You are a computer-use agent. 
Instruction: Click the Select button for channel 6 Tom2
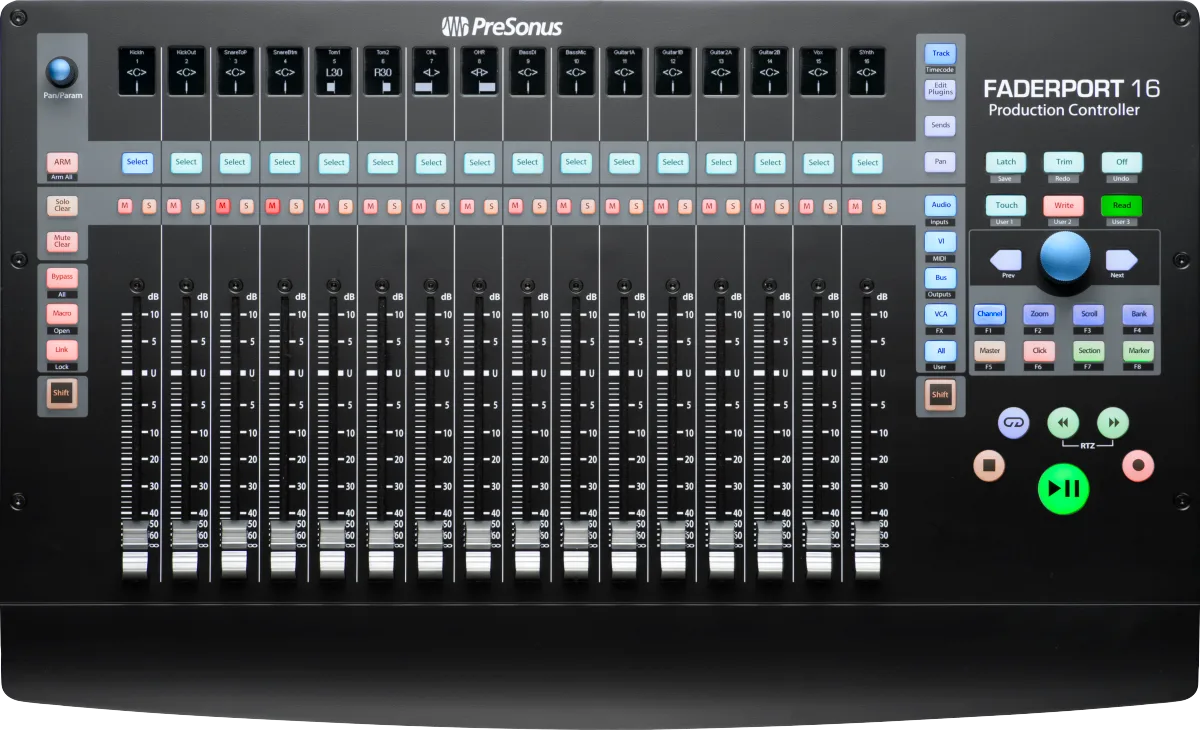point(382,162)
